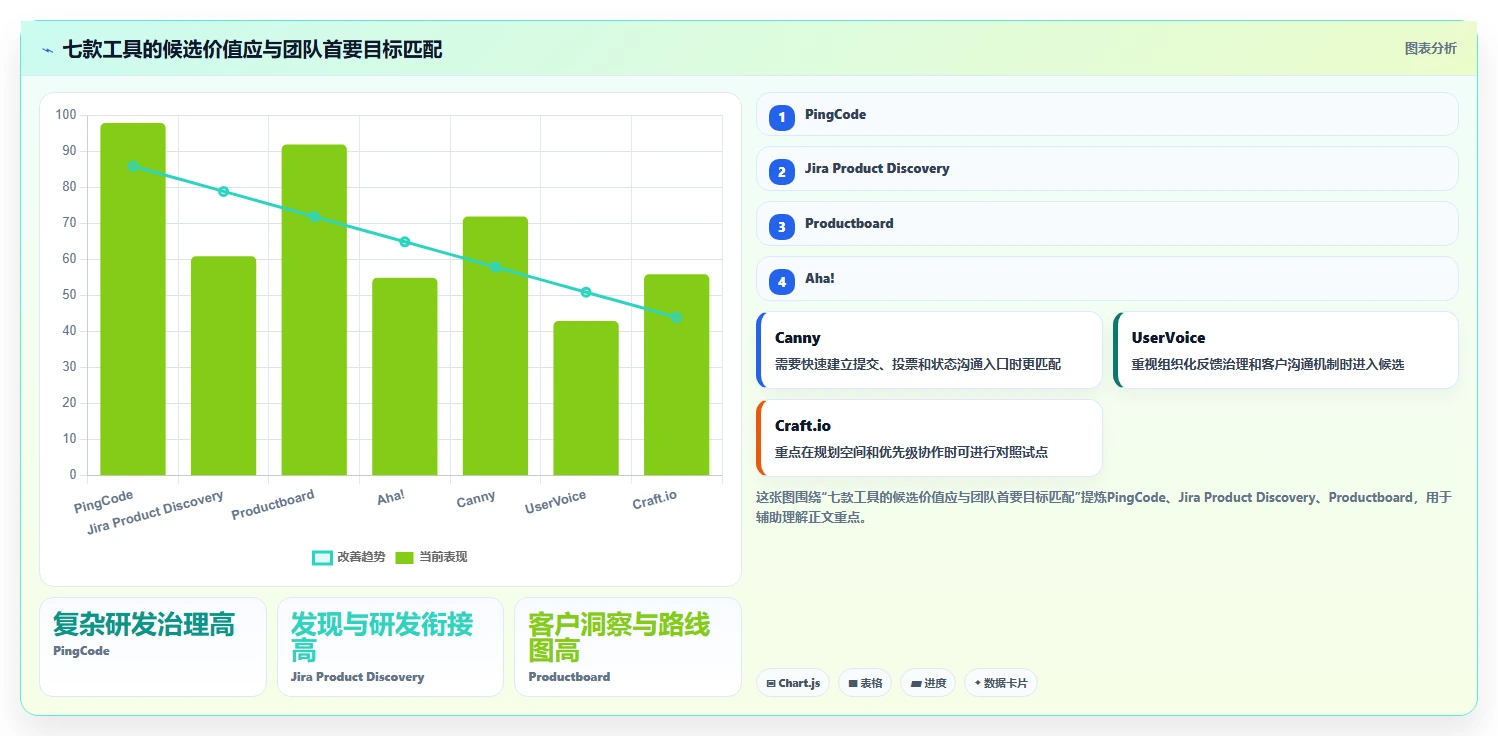The width and height of the screenshot is (1498, 736).
Task: Open the Canny card
Action: tap(929, 350)
